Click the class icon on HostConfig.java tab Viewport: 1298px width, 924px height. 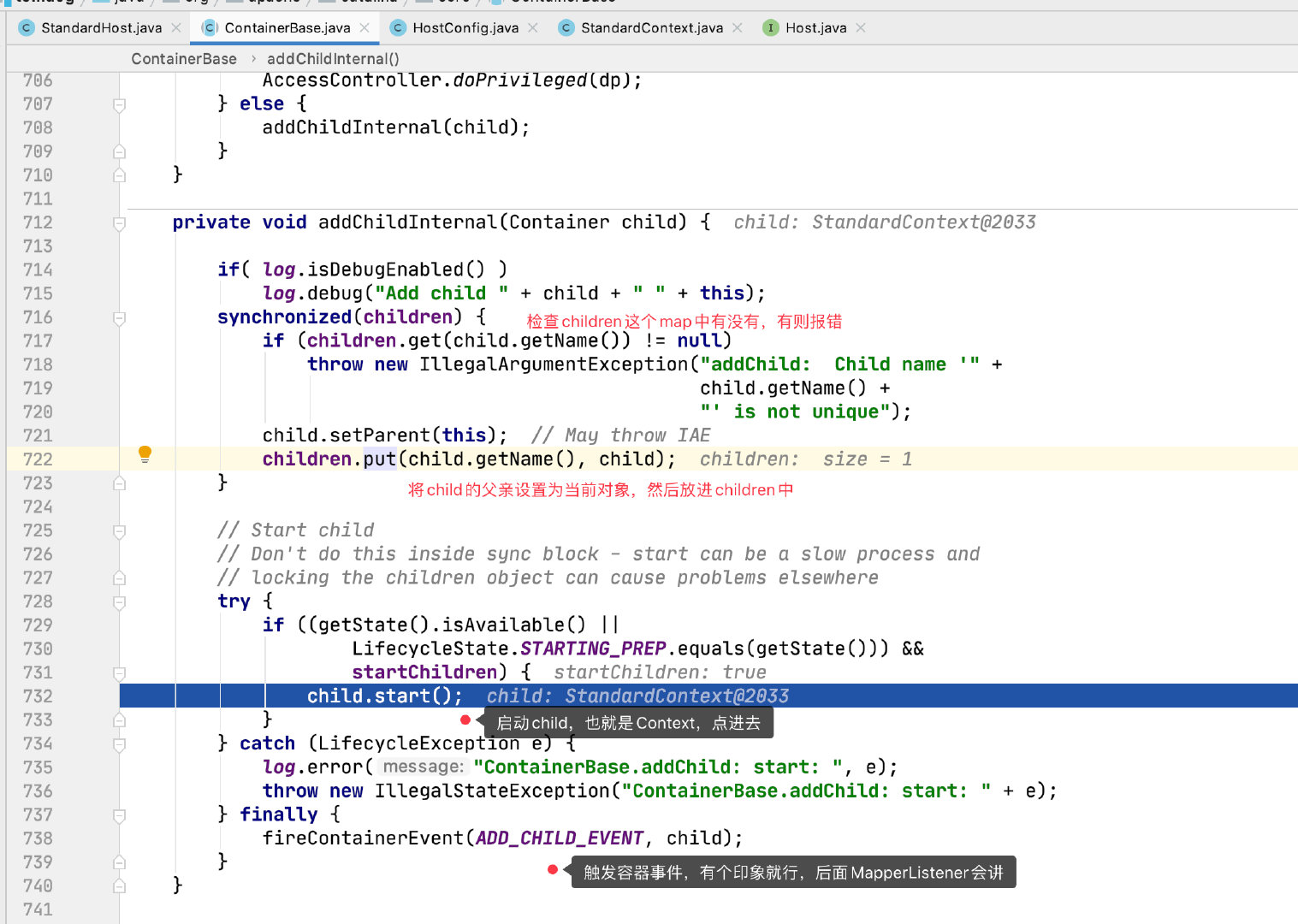[x=398, y=28]
